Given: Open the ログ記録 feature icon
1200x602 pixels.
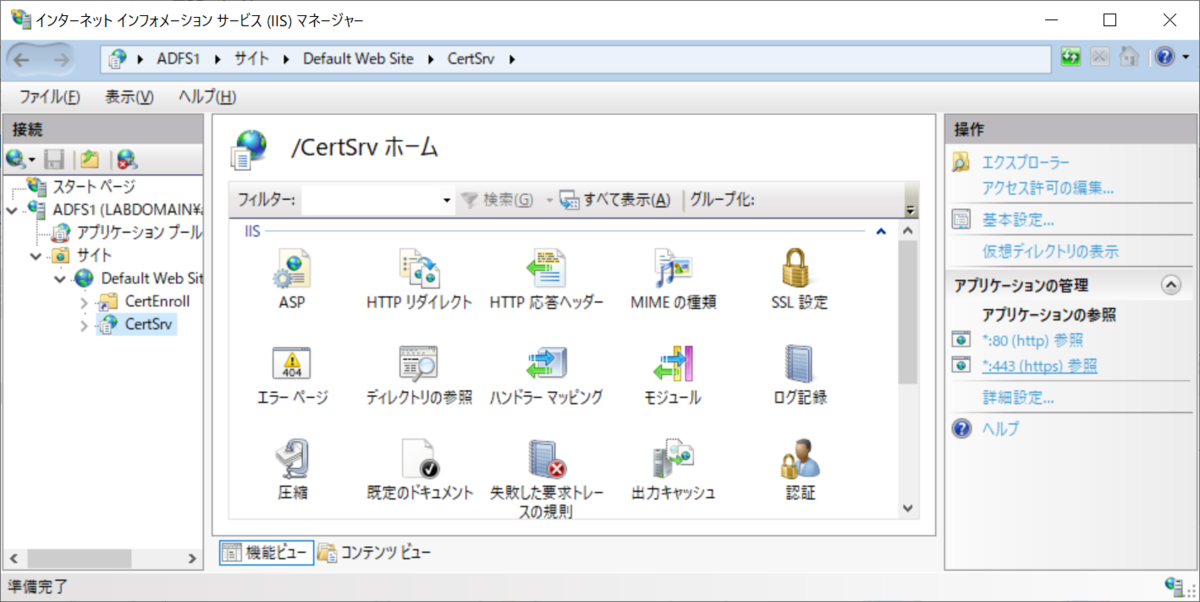Looking at the screenshot, I should tap(799, 364).
